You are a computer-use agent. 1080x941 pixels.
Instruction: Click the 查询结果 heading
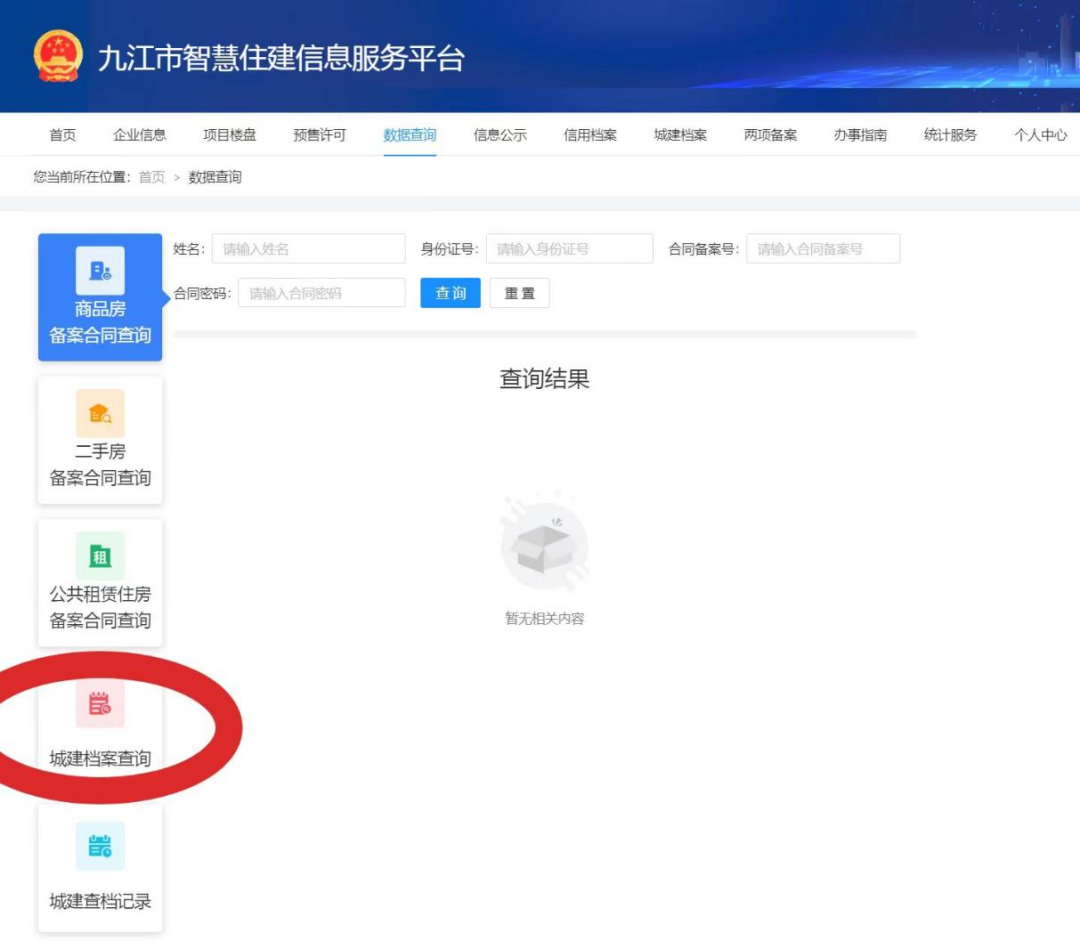pos(544,379)
